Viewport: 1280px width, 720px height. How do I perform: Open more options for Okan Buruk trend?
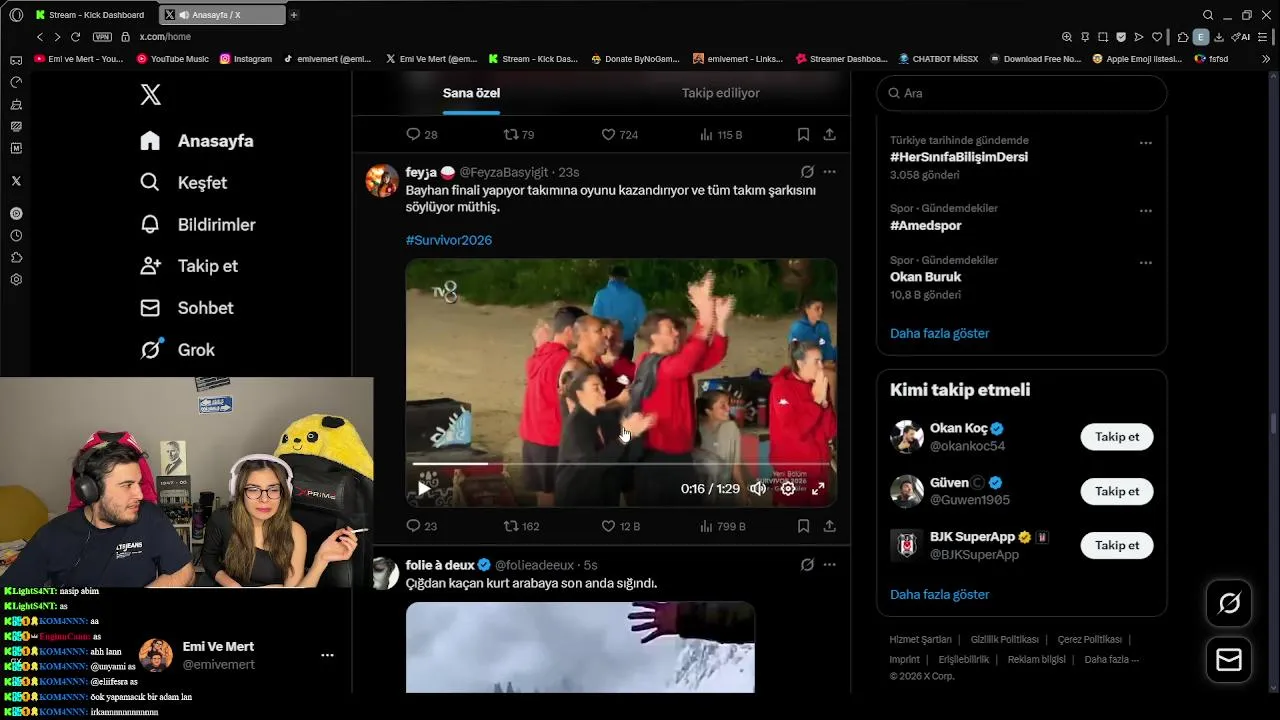click(x=1146, y=263)
